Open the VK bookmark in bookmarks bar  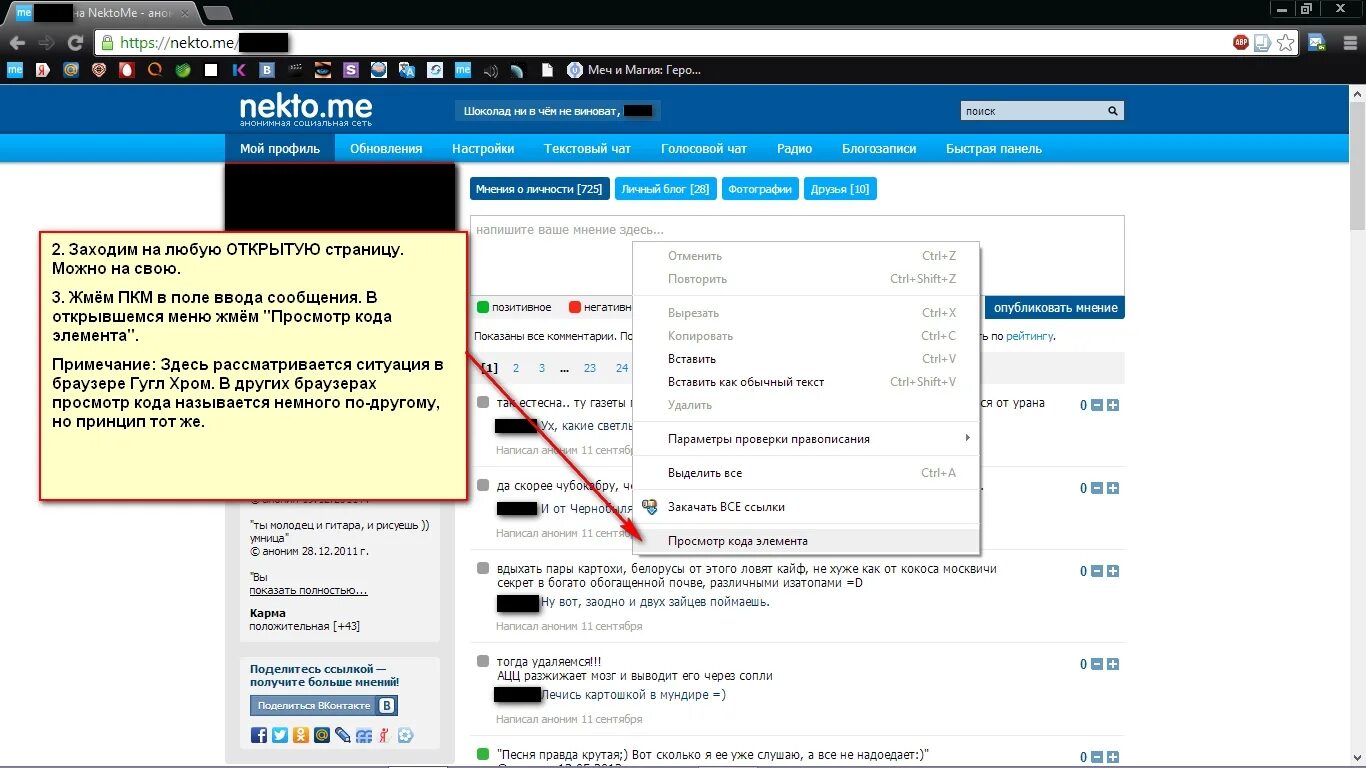pyautogui.click(x=267, y=70)
